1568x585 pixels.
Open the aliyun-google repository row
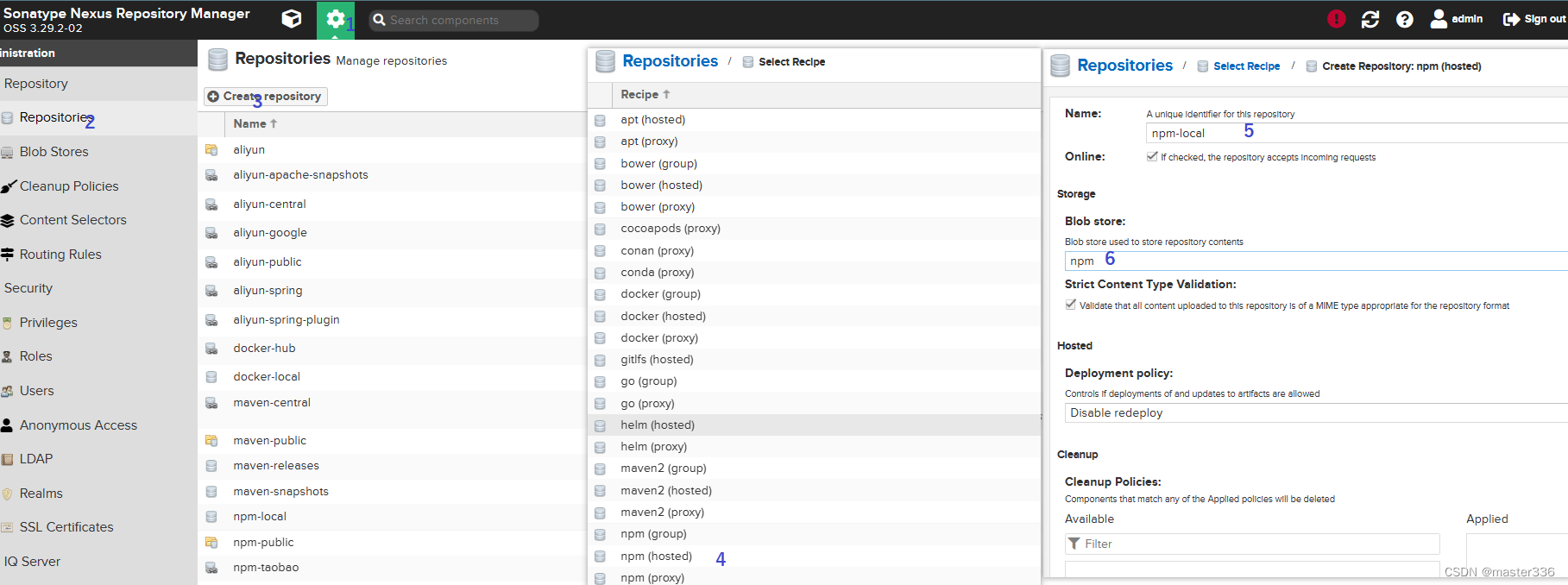[392, 233]
